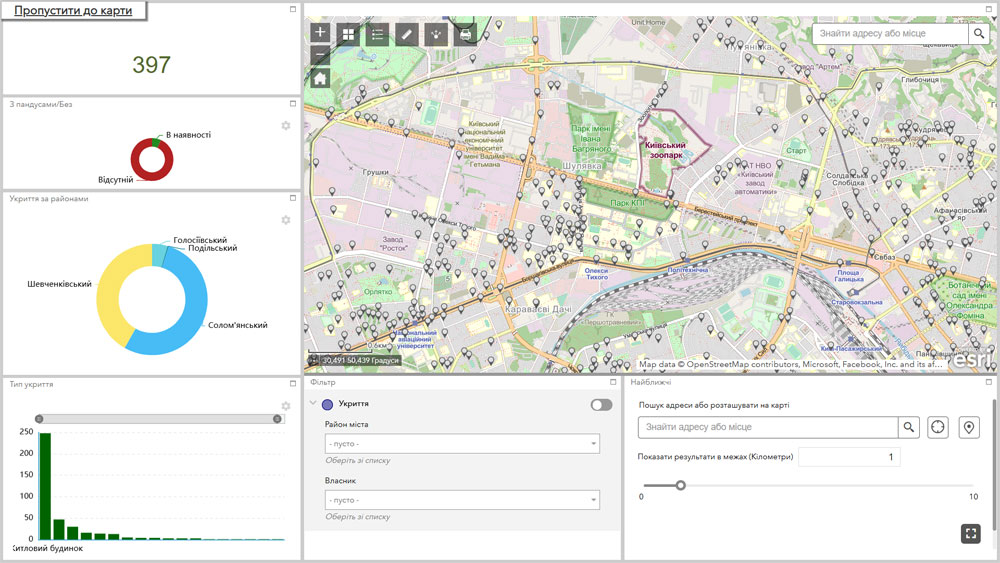
Task: Open the Район міста dropdown
Action: point(462,443)
